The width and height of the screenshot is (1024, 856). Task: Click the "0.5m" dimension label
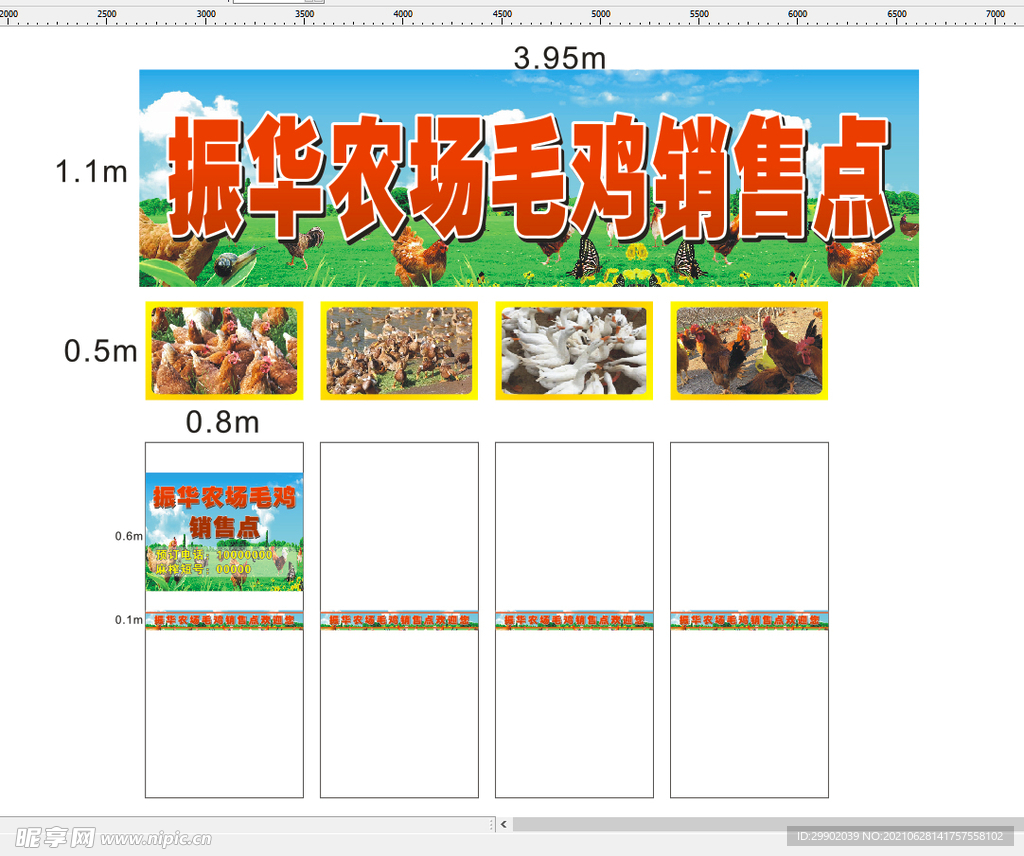pos(101,351)
